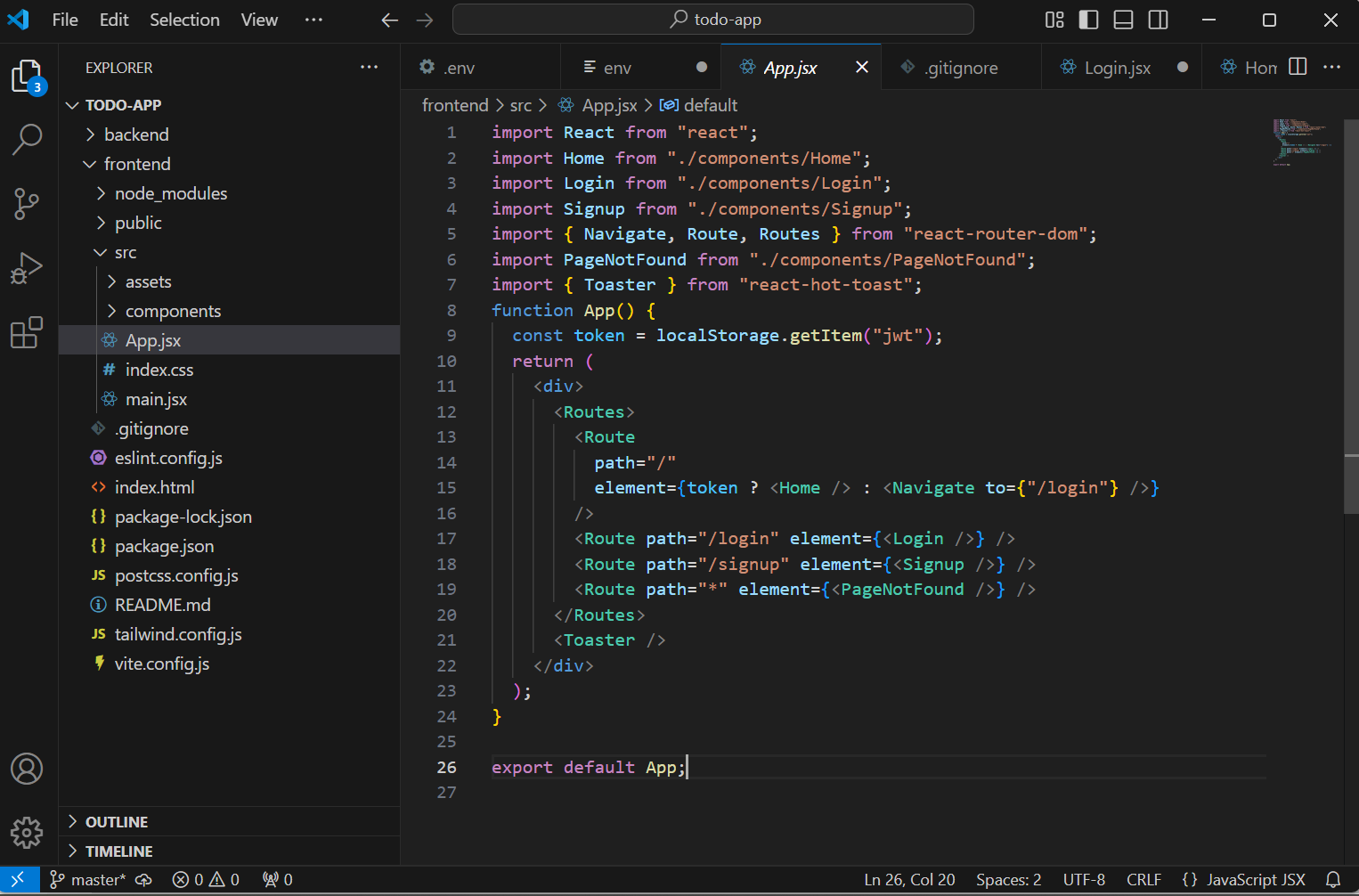This screenshot has width=1359, height=896.
Task: Click the WSL remote indicator
Action: pos(20,879)
